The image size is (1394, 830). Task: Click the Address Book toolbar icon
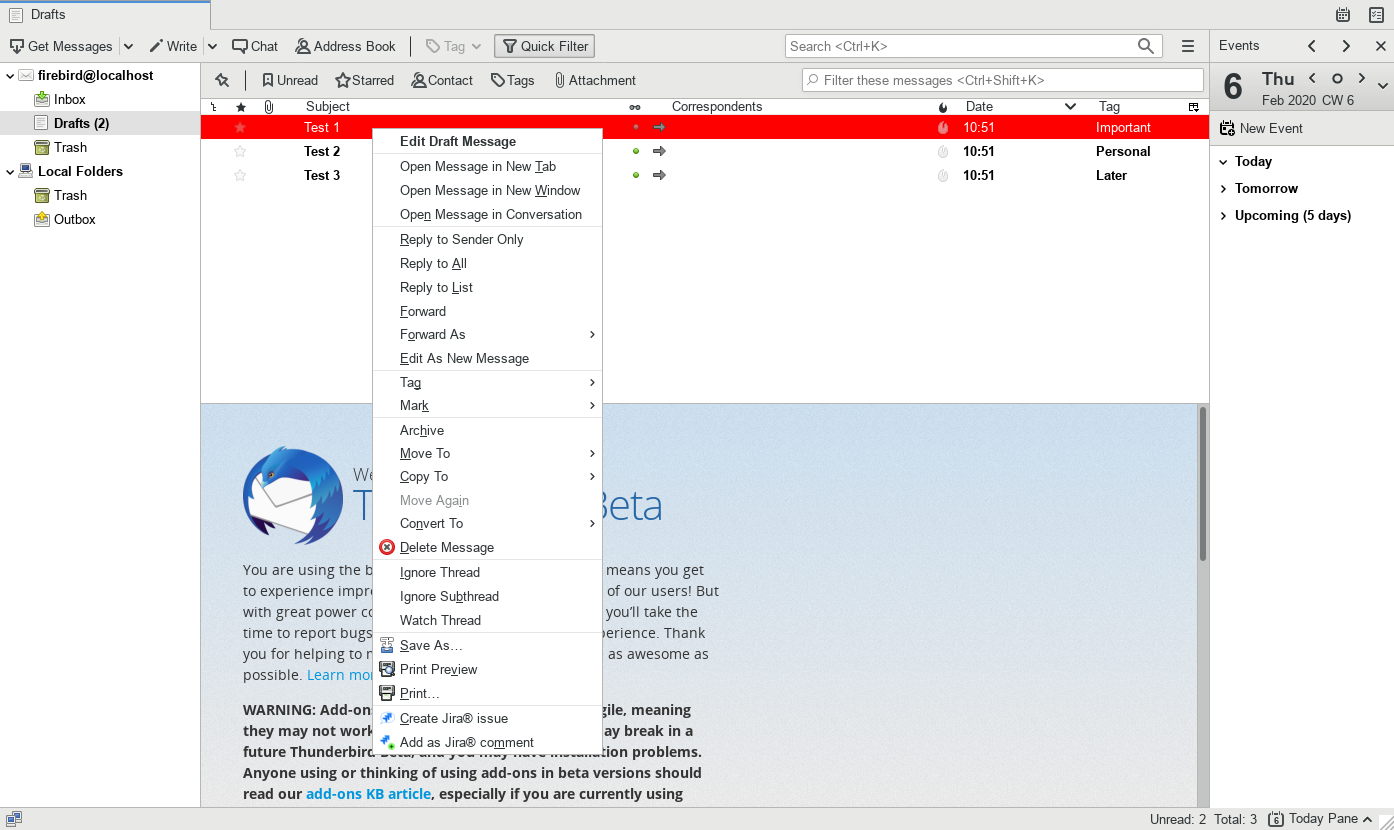302,46
